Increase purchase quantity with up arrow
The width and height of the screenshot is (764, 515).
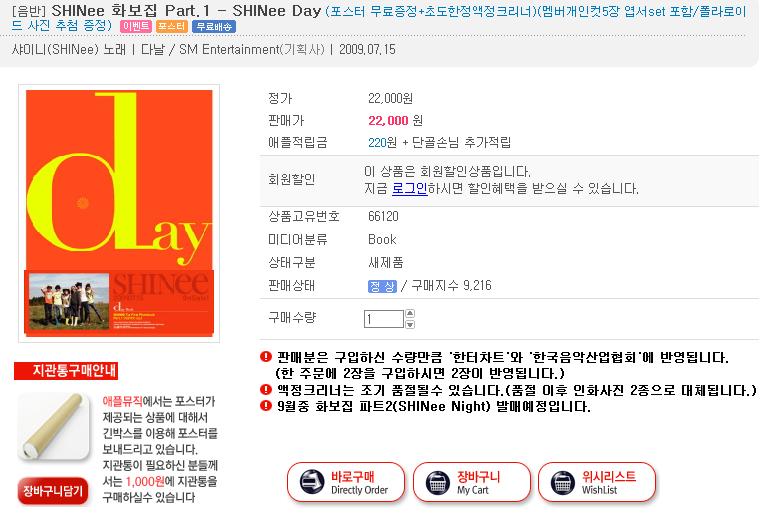coord(410,314)
